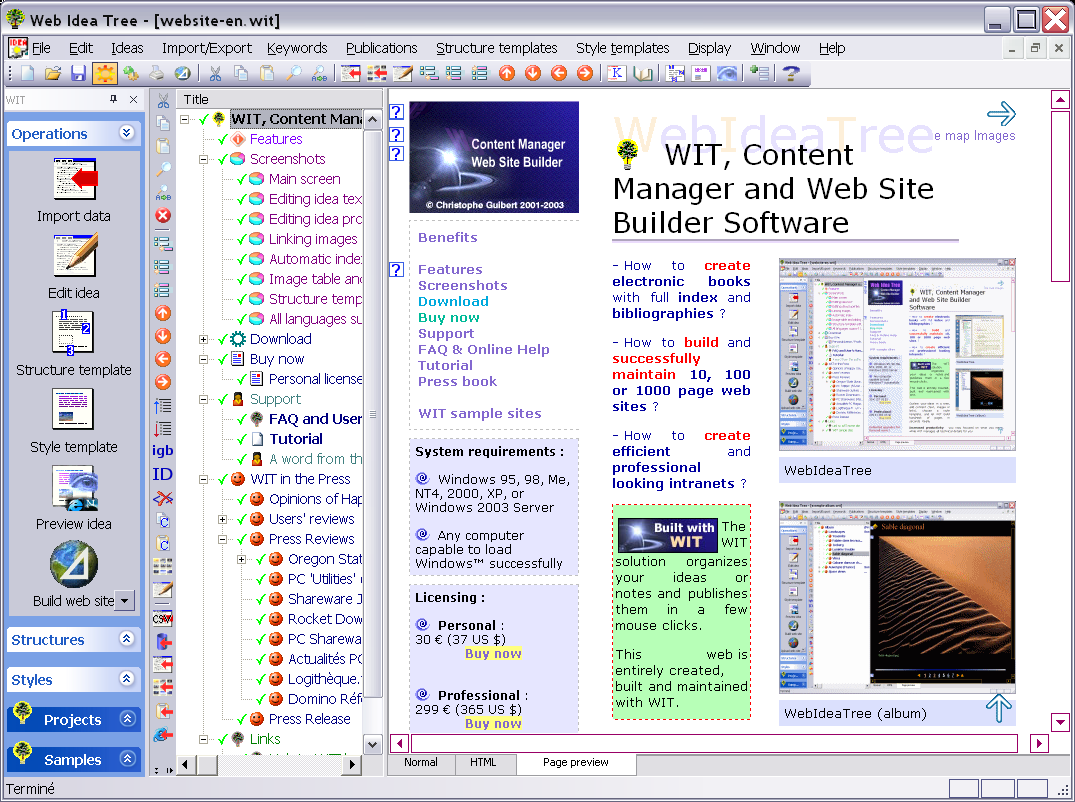Click the tree panel scroll down arrow
Screen dimensions: 1075x802
coord(372,744)
